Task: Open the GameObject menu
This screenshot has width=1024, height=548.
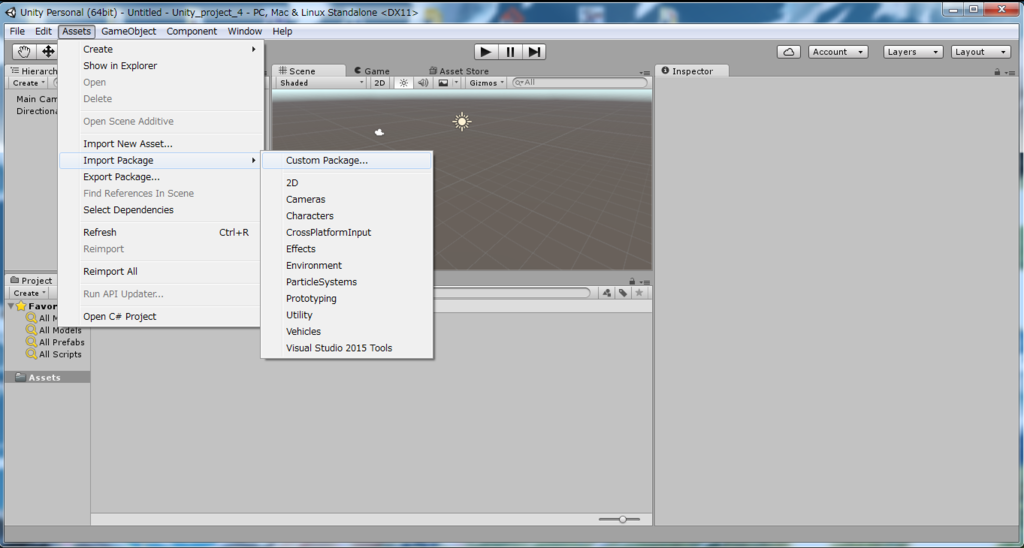Action: tap(129, 31)
